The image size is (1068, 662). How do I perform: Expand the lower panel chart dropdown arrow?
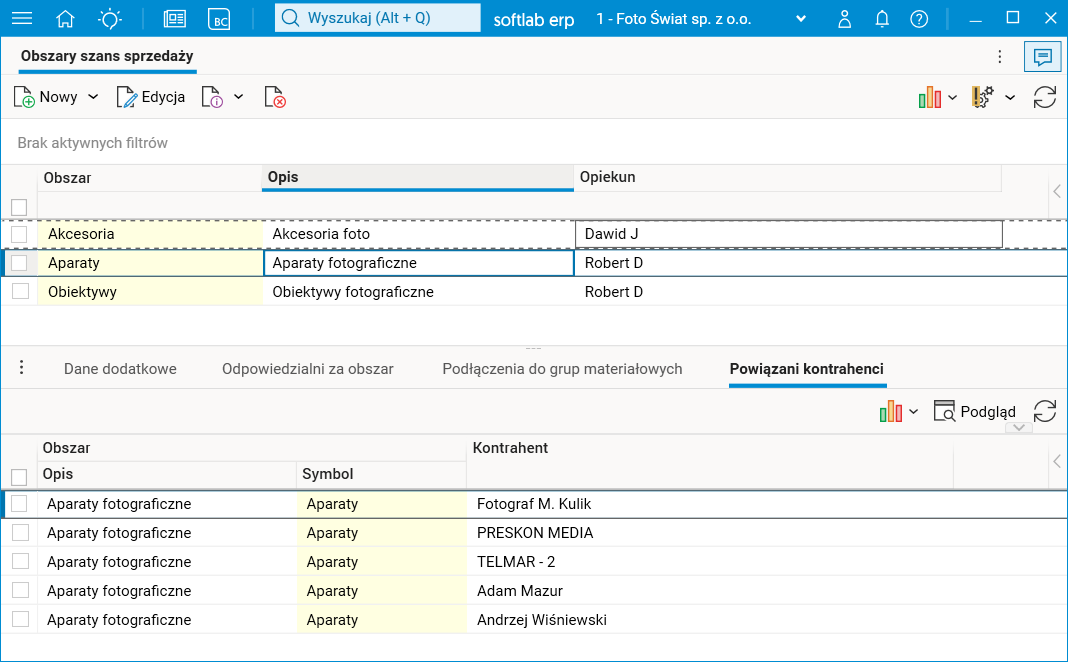[x=913, y=412]
